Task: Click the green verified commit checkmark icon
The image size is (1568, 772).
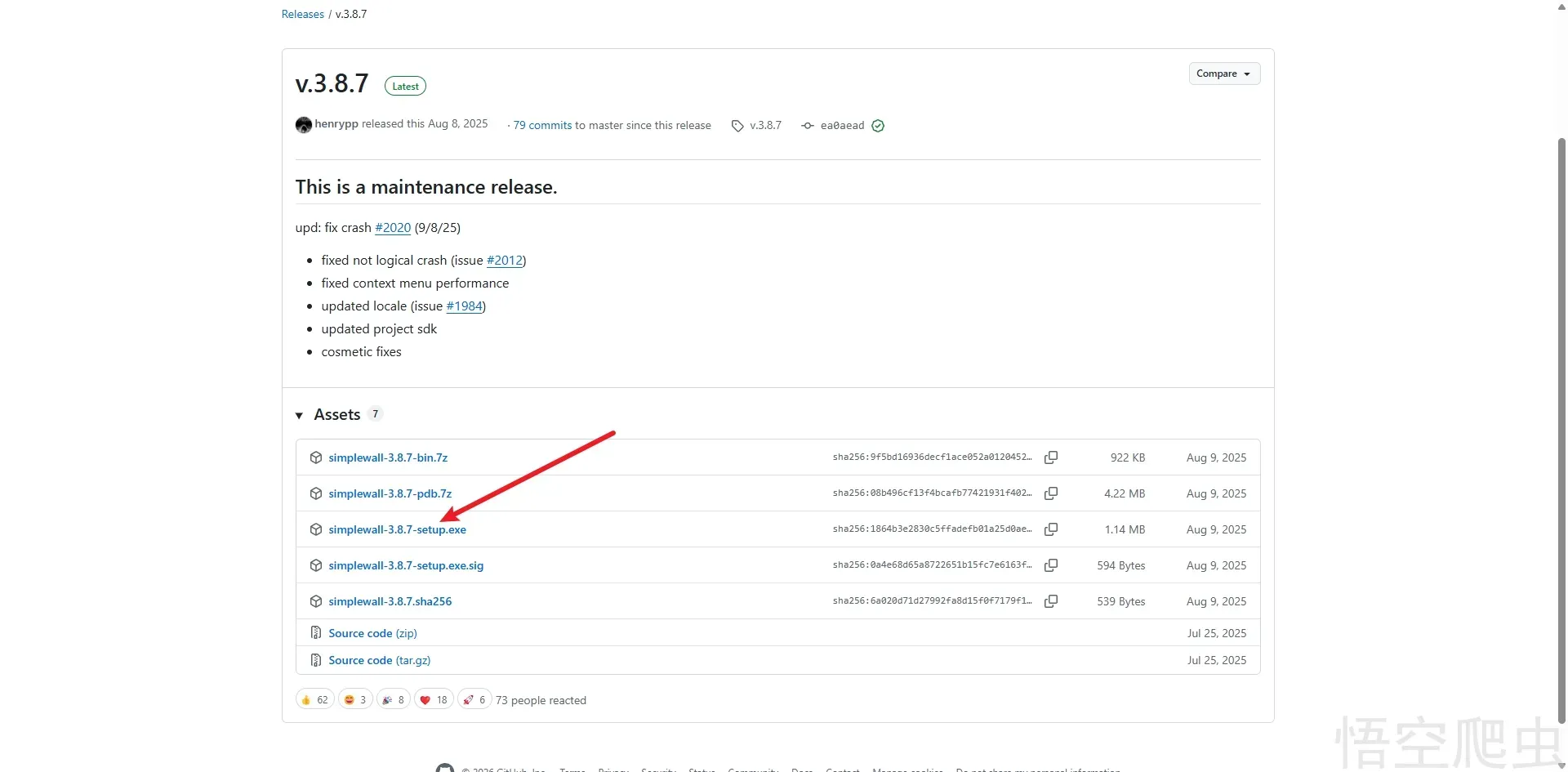Action: coord(878,126)
